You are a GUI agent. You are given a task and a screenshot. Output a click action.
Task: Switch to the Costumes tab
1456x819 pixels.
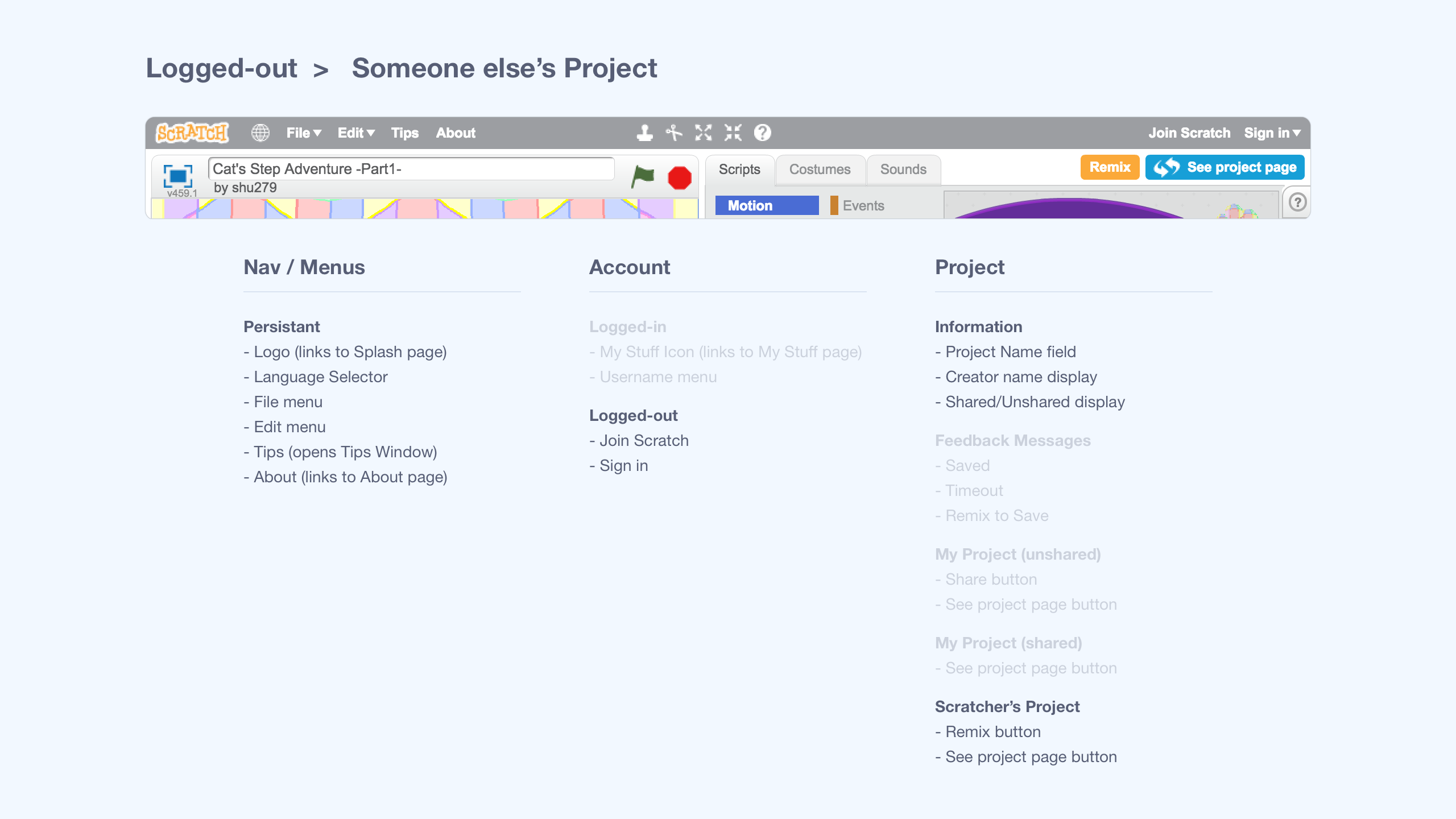pyautogui.click(x=820, y=169)
